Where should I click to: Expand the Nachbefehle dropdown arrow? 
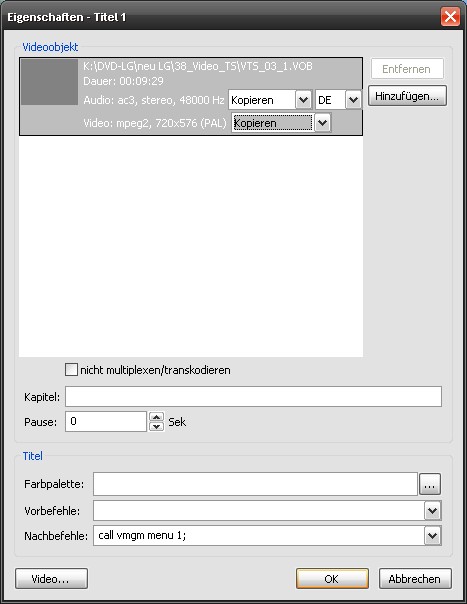433,536
